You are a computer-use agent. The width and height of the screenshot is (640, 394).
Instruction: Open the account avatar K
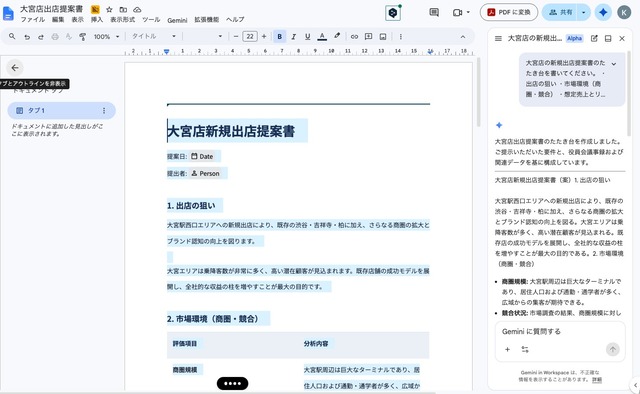tap(624, 12)
